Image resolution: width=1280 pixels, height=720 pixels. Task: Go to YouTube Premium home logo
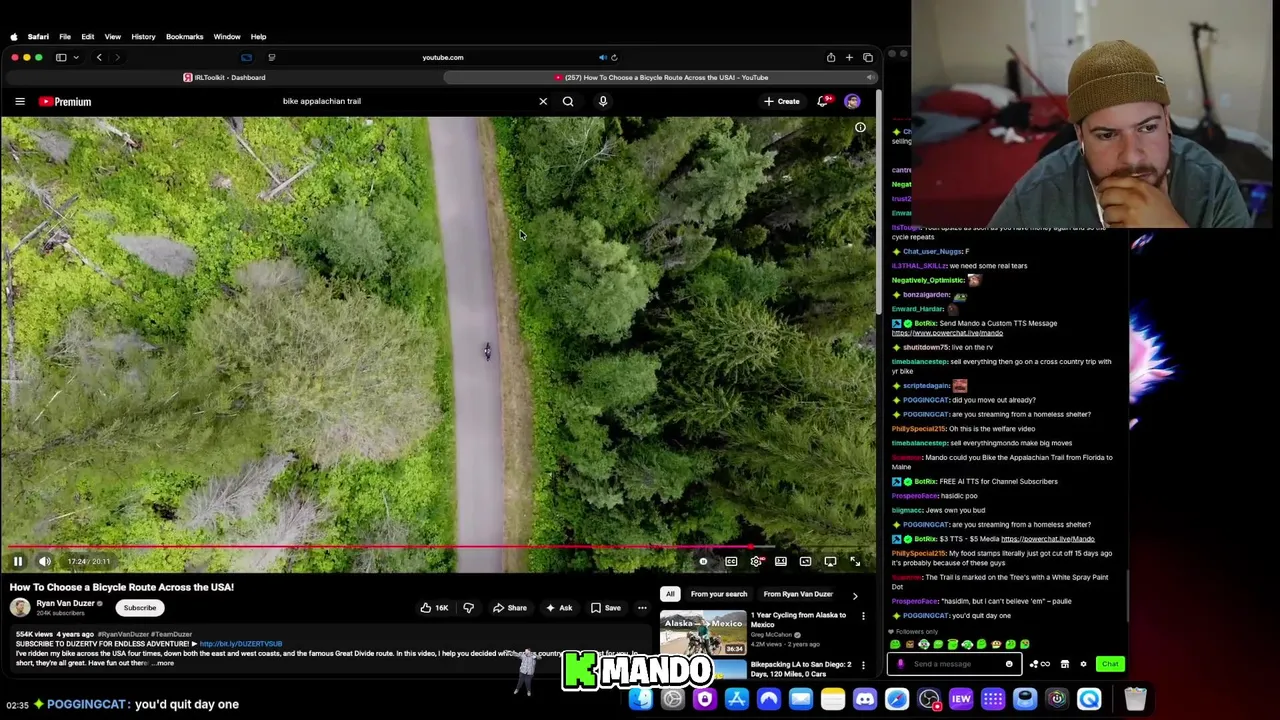pyautogui.click(x=65, y=101)
